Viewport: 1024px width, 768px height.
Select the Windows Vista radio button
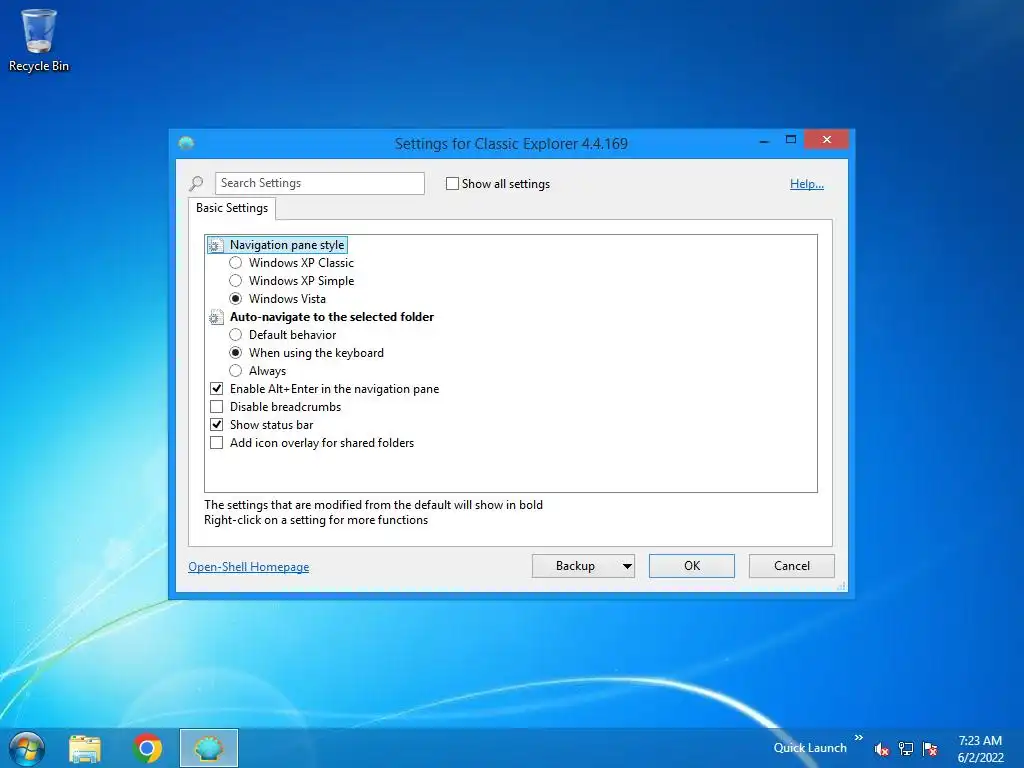(x=236, y=299)
